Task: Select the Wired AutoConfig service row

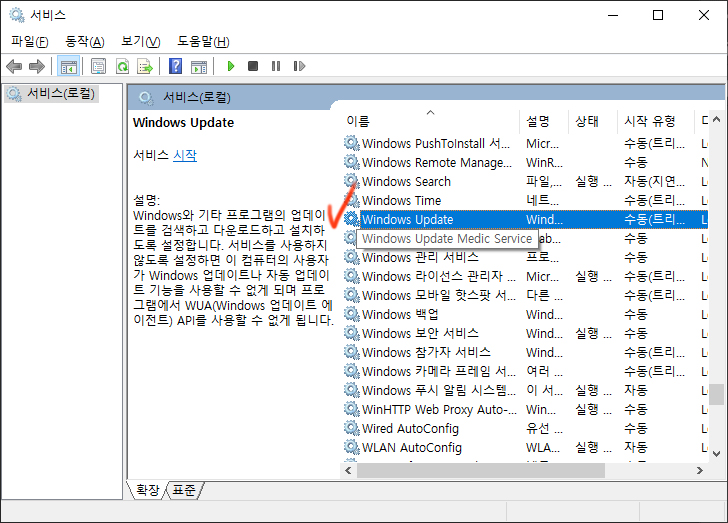Action: tap(525, 428)
